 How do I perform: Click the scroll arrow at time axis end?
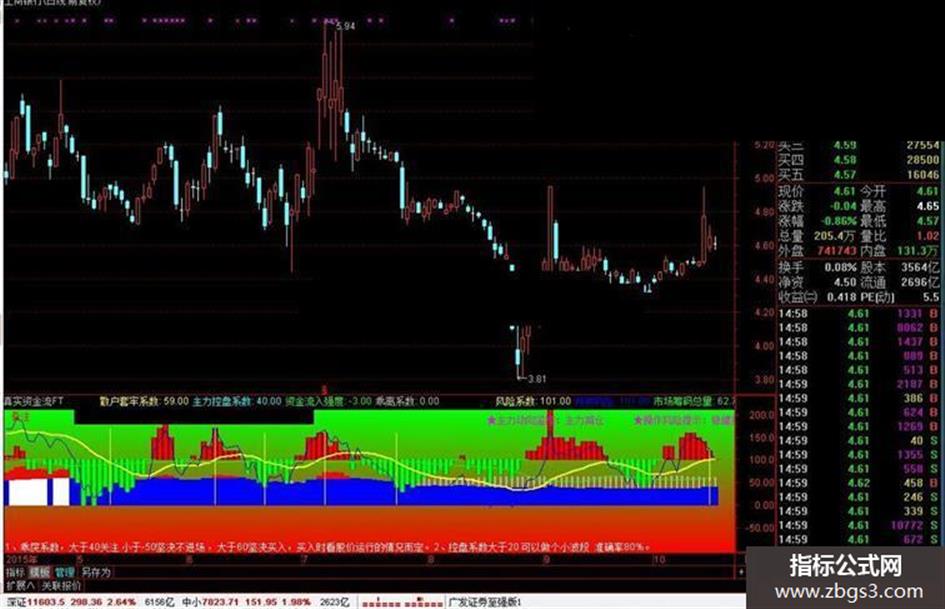(741, 572)
